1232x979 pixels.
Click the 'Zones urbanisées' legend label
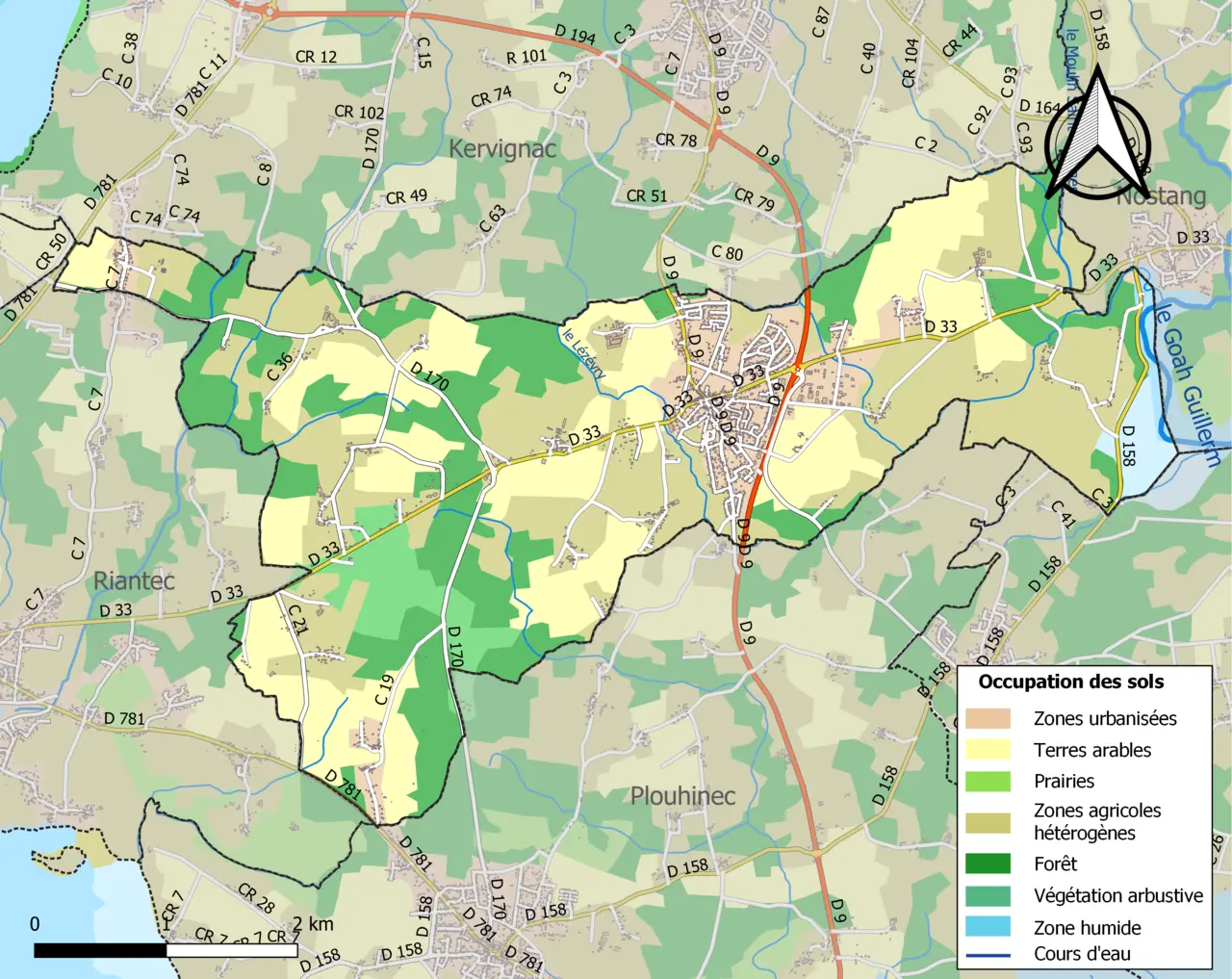coord(1105,718)
